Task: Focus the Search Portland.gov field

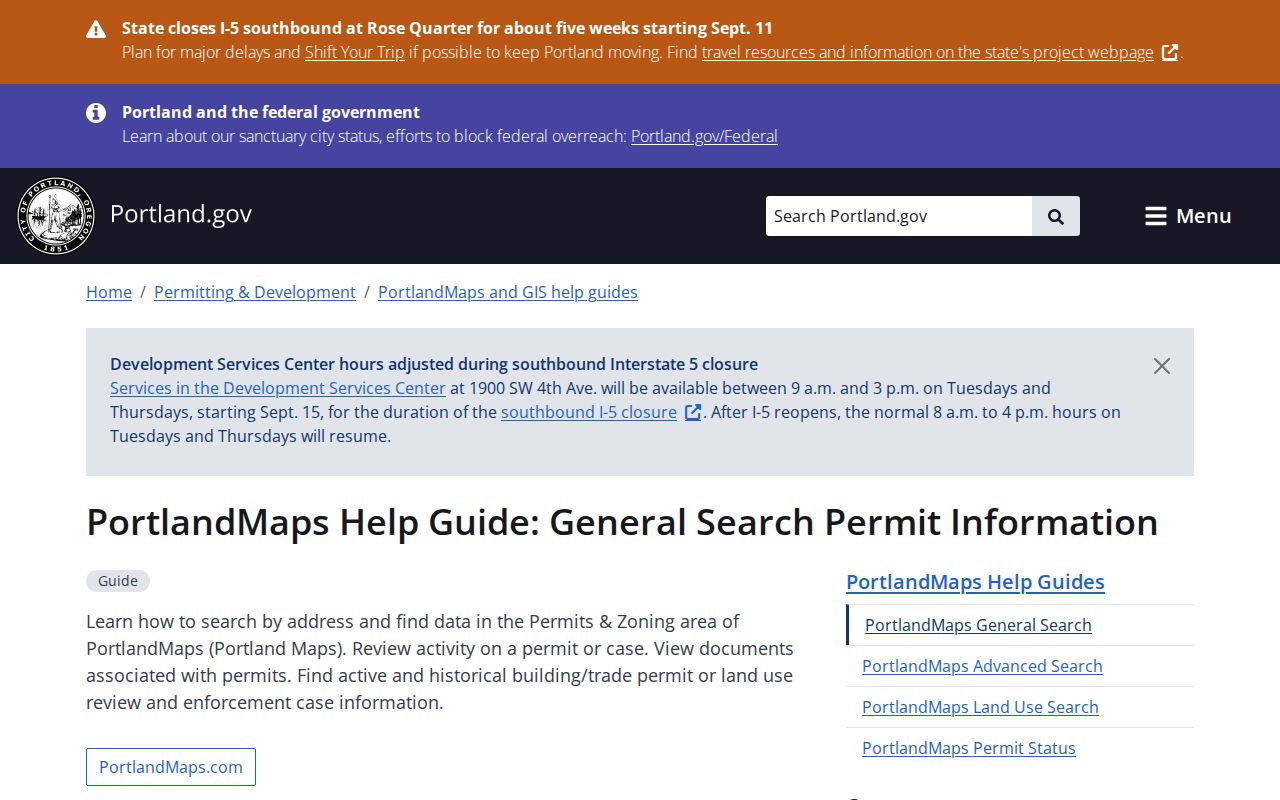Action: tap(899, 216)
